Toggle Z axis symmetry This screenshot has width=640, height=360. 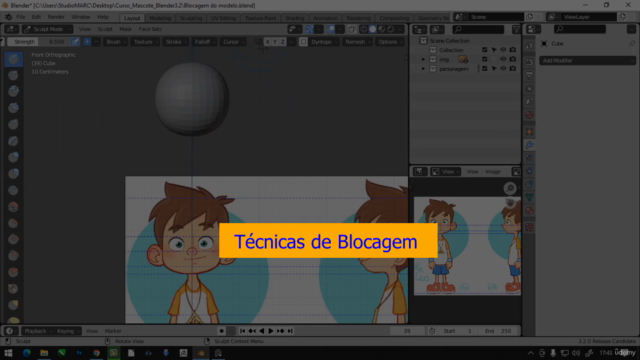tap(282, 42)
